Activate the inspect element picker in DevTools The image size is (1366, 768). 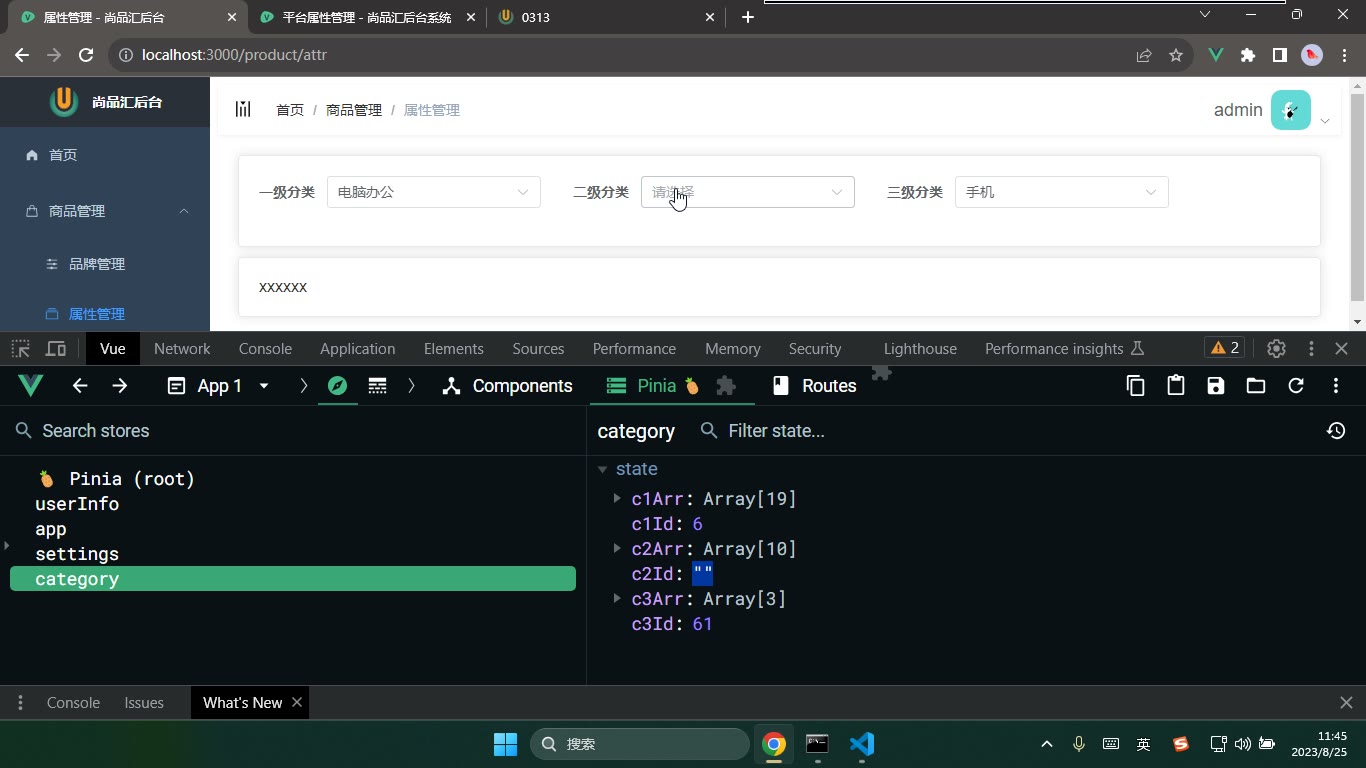20,349
